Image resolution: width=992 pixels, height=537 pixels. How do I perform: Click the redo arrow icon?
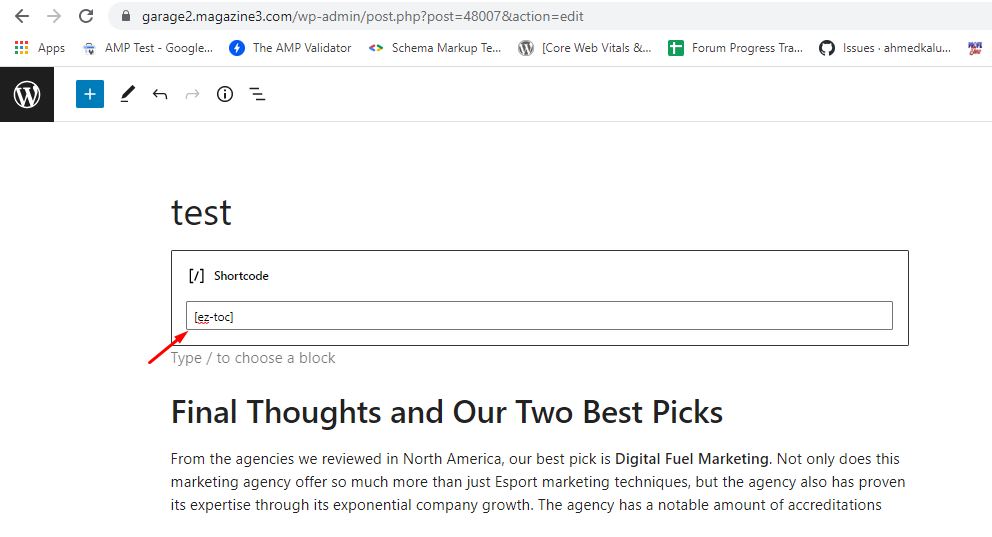192,94
